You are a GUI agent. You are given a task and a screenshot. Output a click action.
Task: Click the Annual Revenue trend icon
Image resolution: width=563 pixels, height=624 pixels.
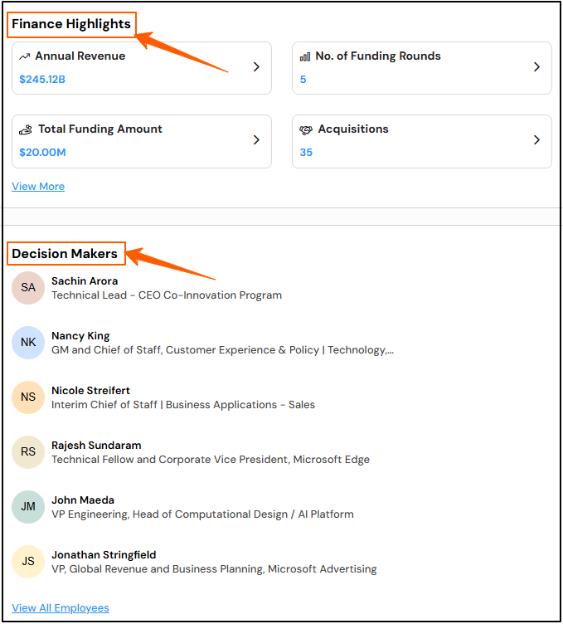[25, 57]
